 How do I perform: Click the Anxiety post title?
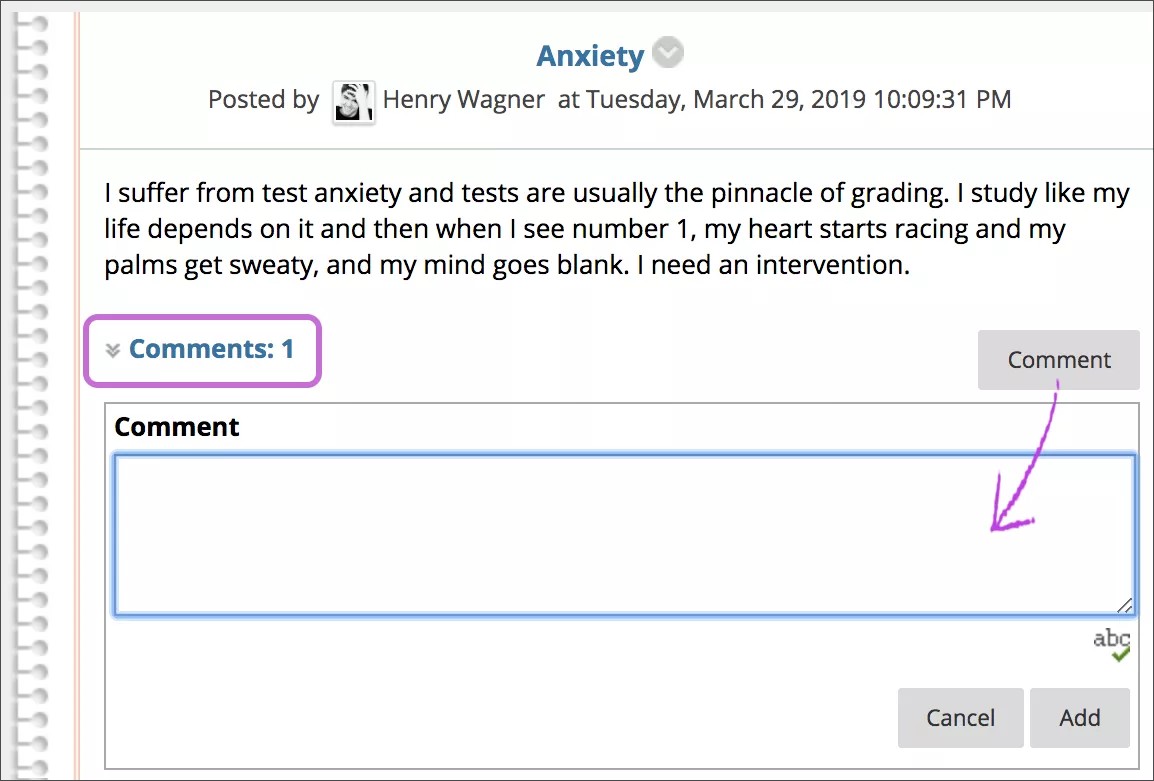[590, 55]
